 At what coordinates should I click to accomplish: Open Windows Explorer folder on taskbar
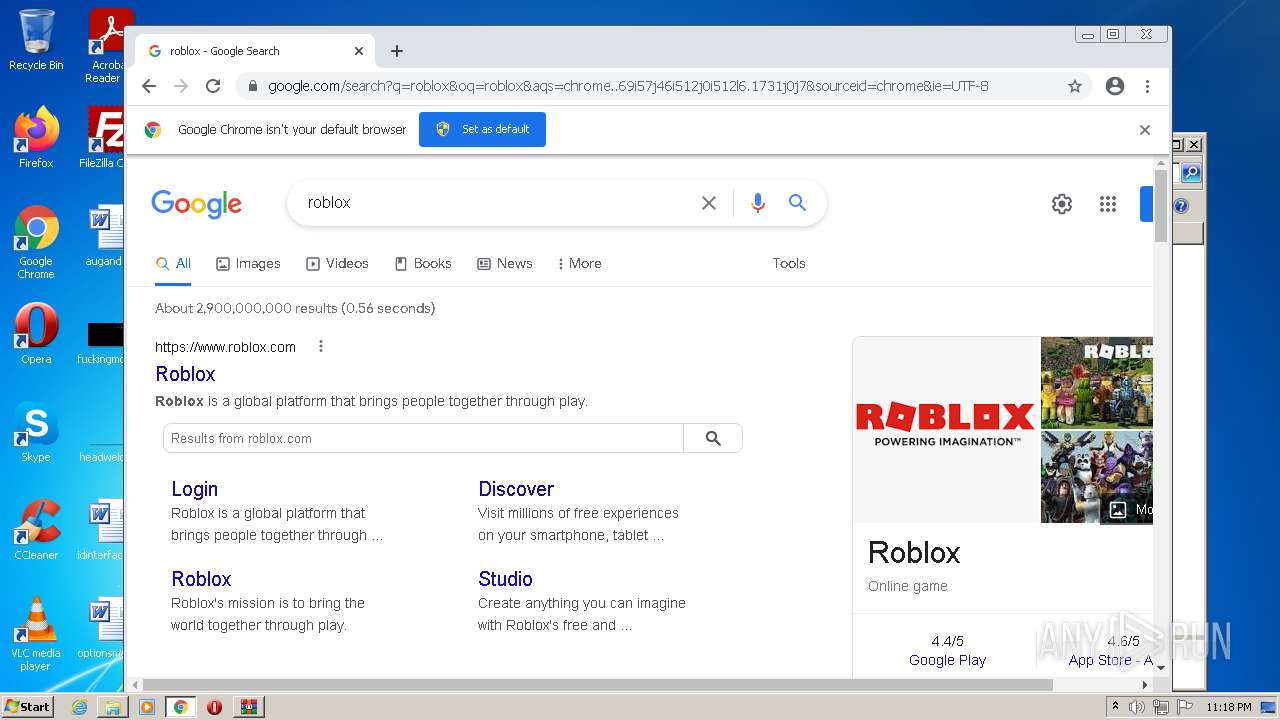(113, 707)
